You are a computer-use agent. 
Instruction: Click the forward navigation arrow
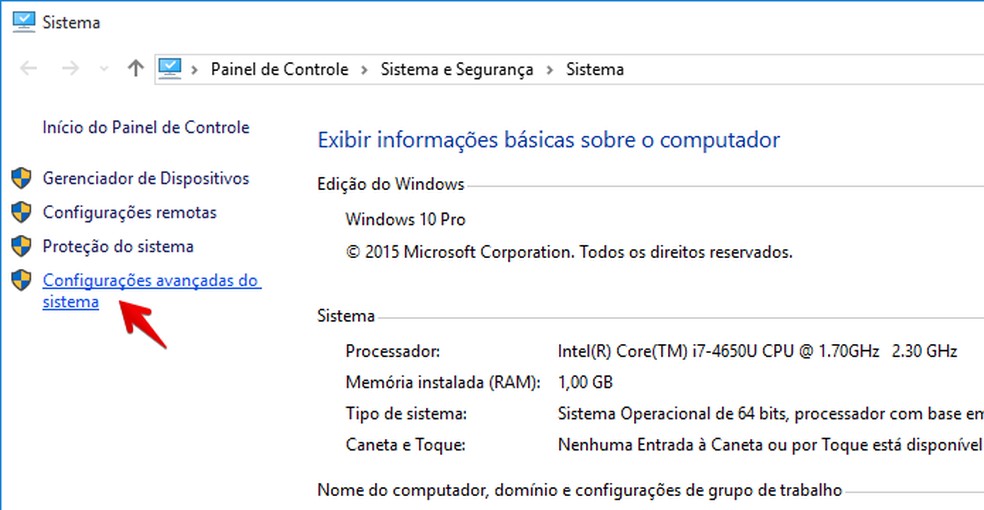(70, 69)
